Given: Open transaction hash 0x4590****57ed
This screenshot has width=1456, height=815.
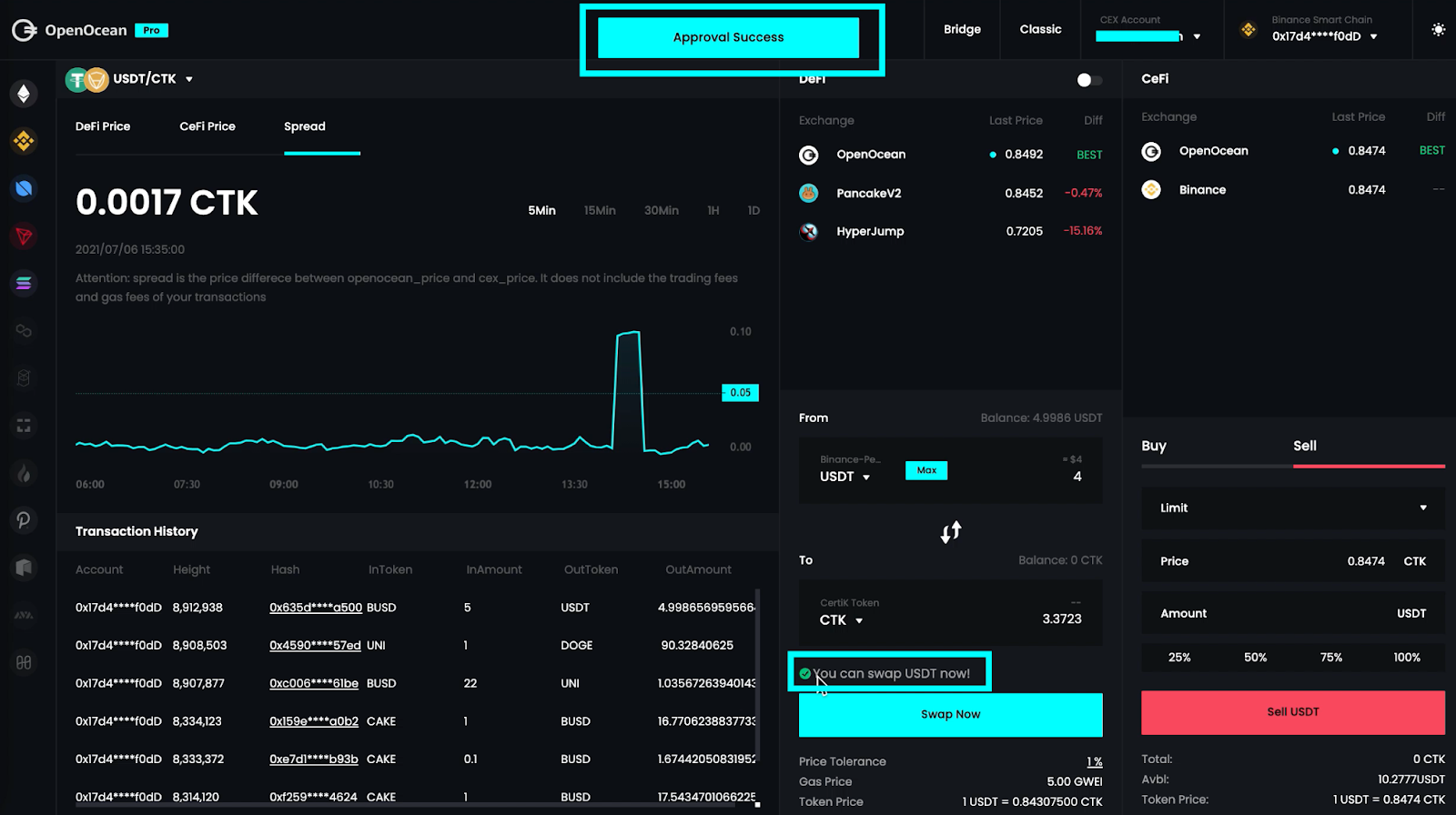Looking at the screenshot, I should pyautogui.click(x=315, y=646).
